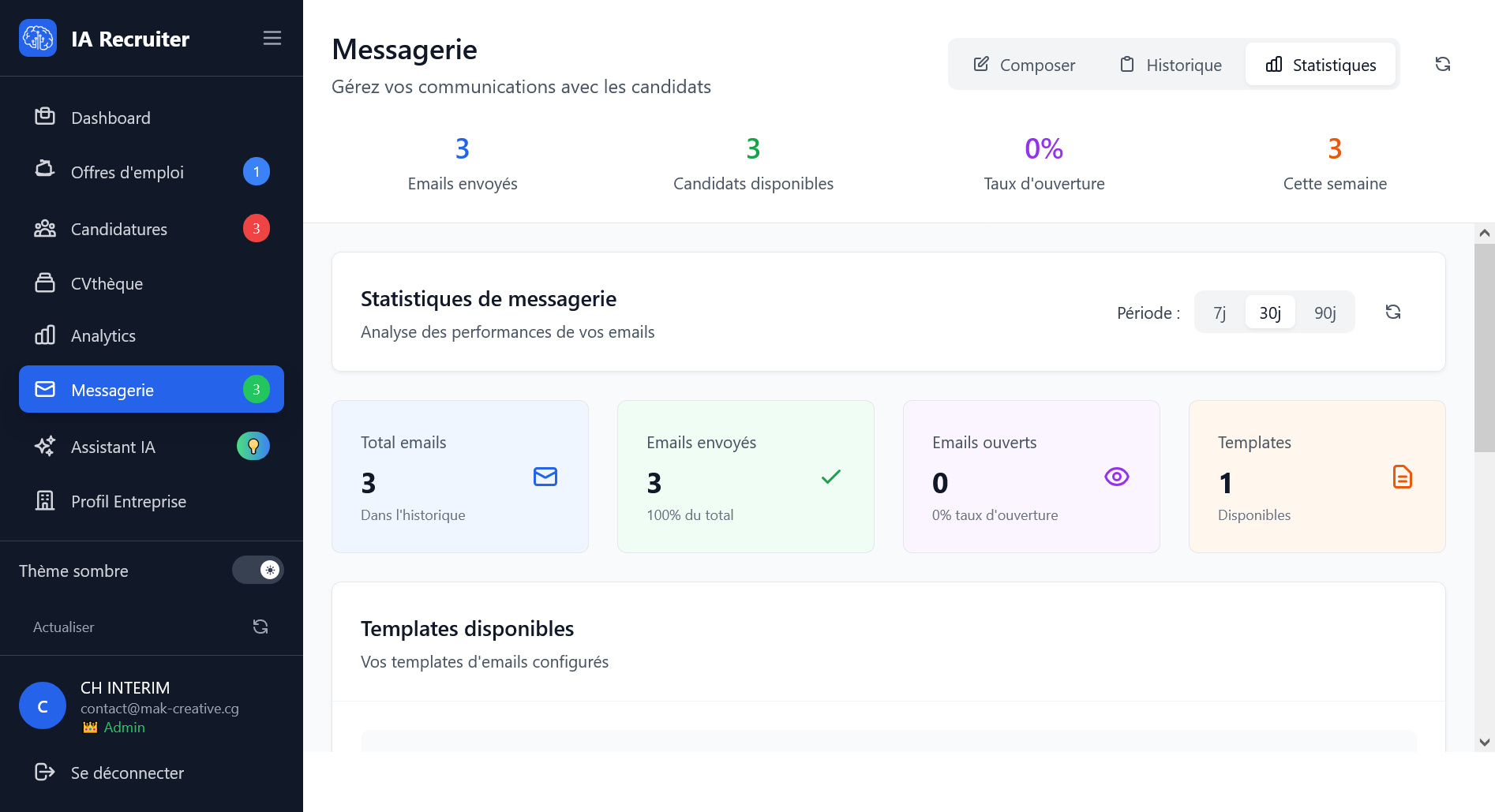Go to Offres d'emploi section
1495x812 pixels.
click(127, 172)
